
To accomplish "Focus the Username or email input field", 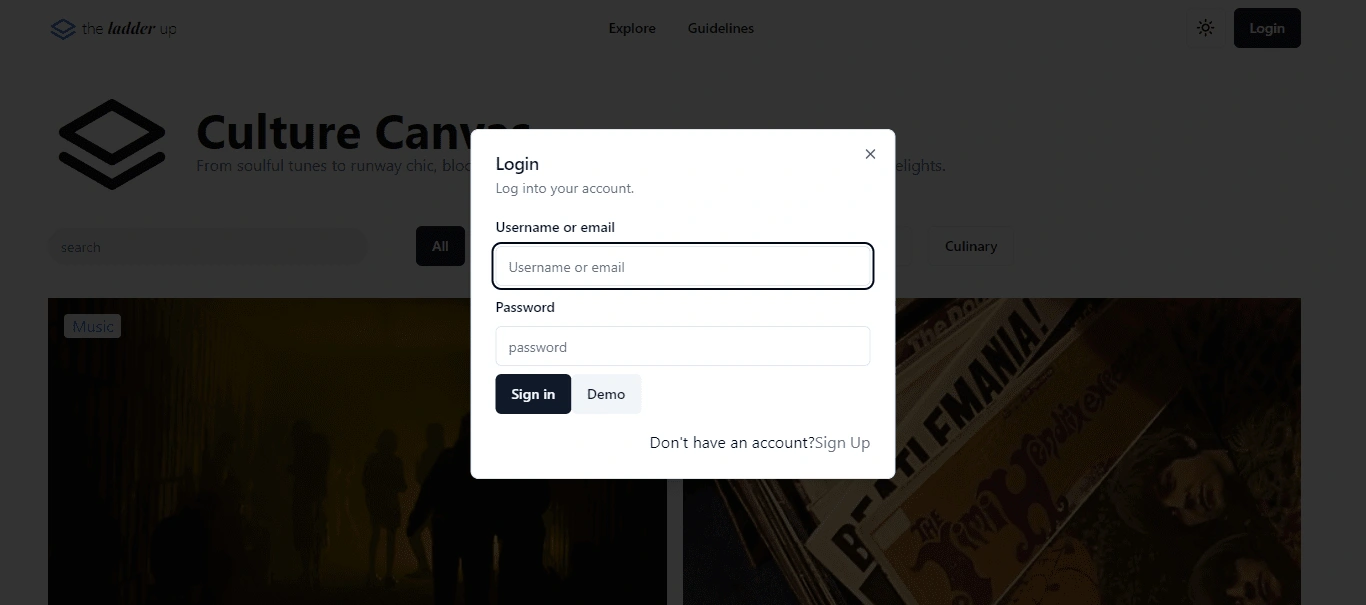I will point(683,267).
